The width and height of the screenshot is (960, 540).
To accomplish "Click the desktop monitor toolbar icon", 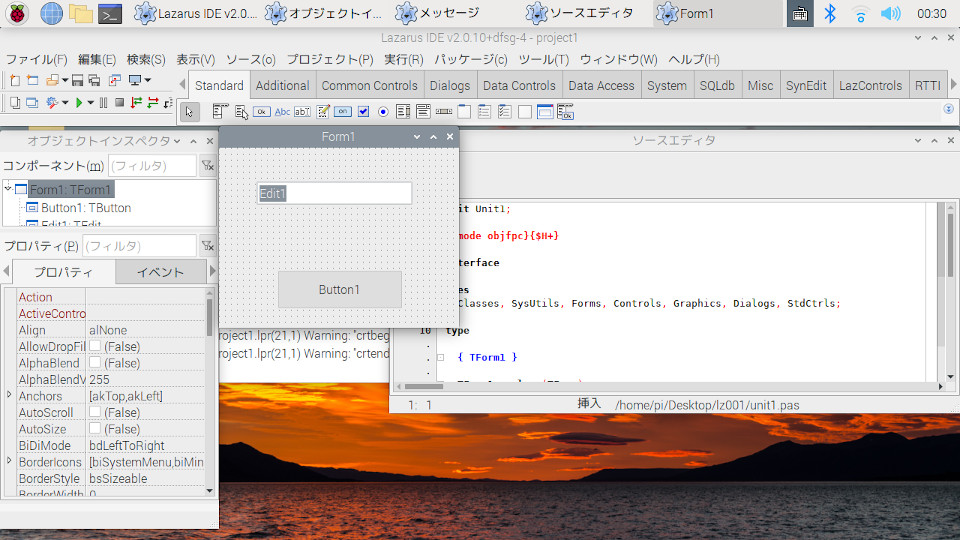I will (x=134, y=80).
